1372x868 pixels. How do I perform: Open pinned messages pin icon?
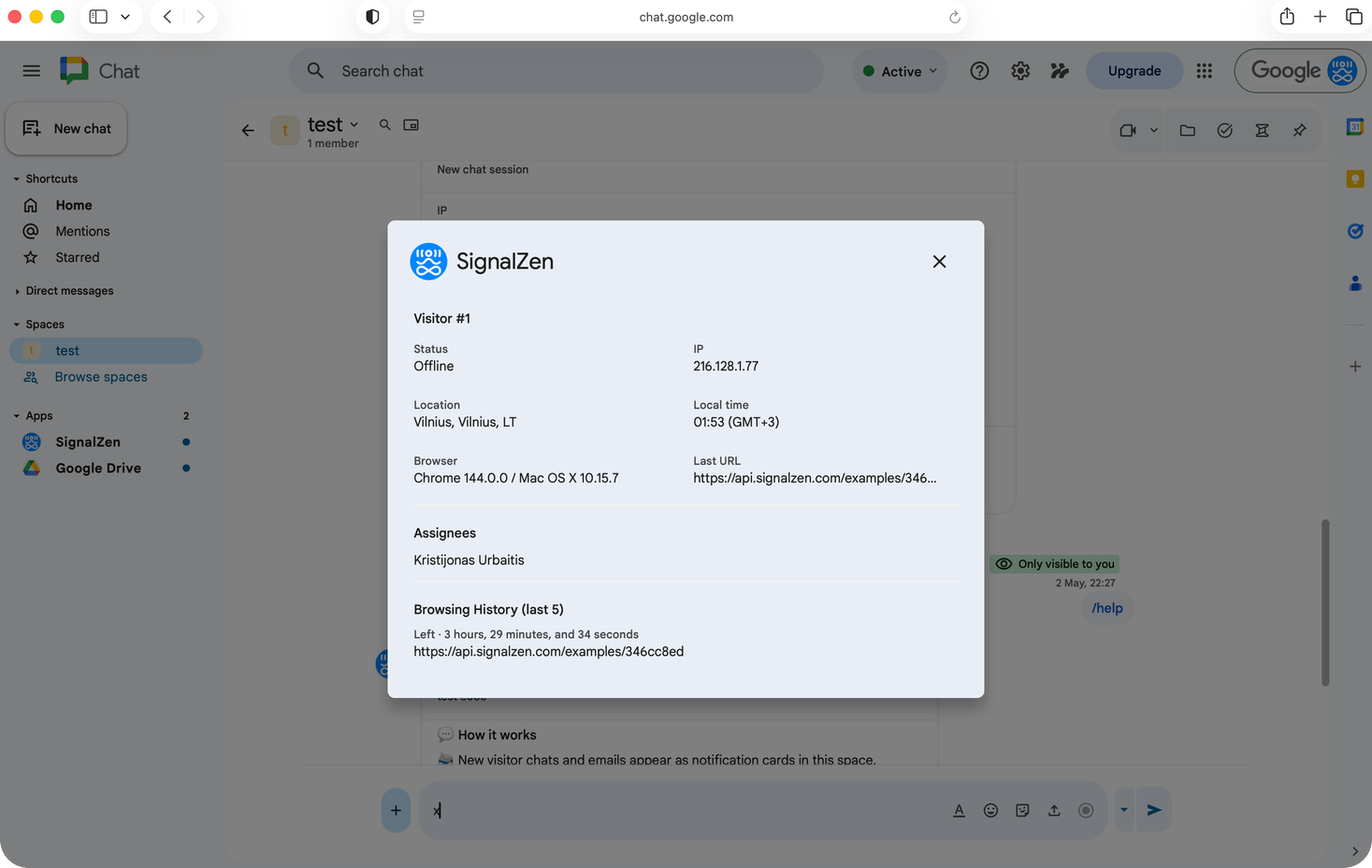click(1300, 131)
